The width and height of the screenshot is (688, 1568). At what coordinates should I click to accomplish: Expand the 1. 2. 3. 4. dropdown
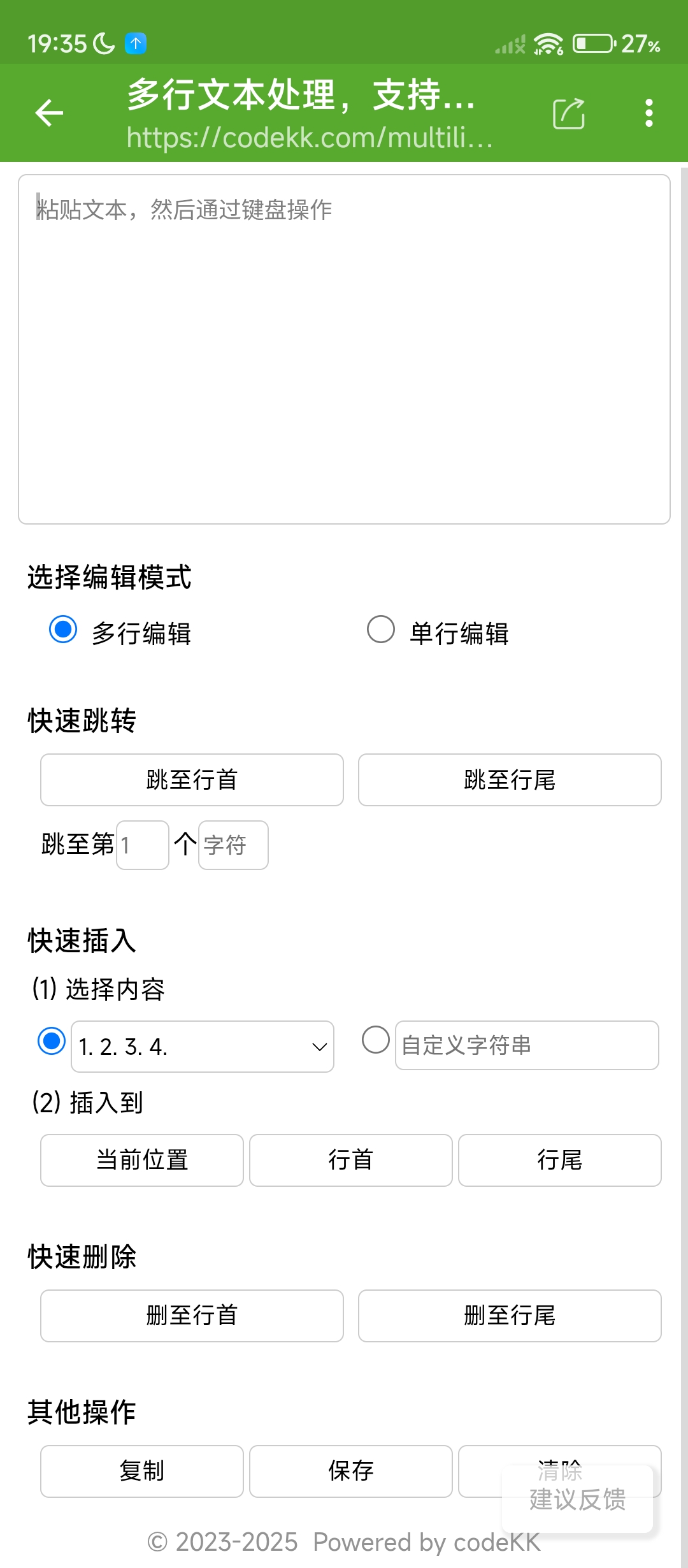pos(203,1047)
